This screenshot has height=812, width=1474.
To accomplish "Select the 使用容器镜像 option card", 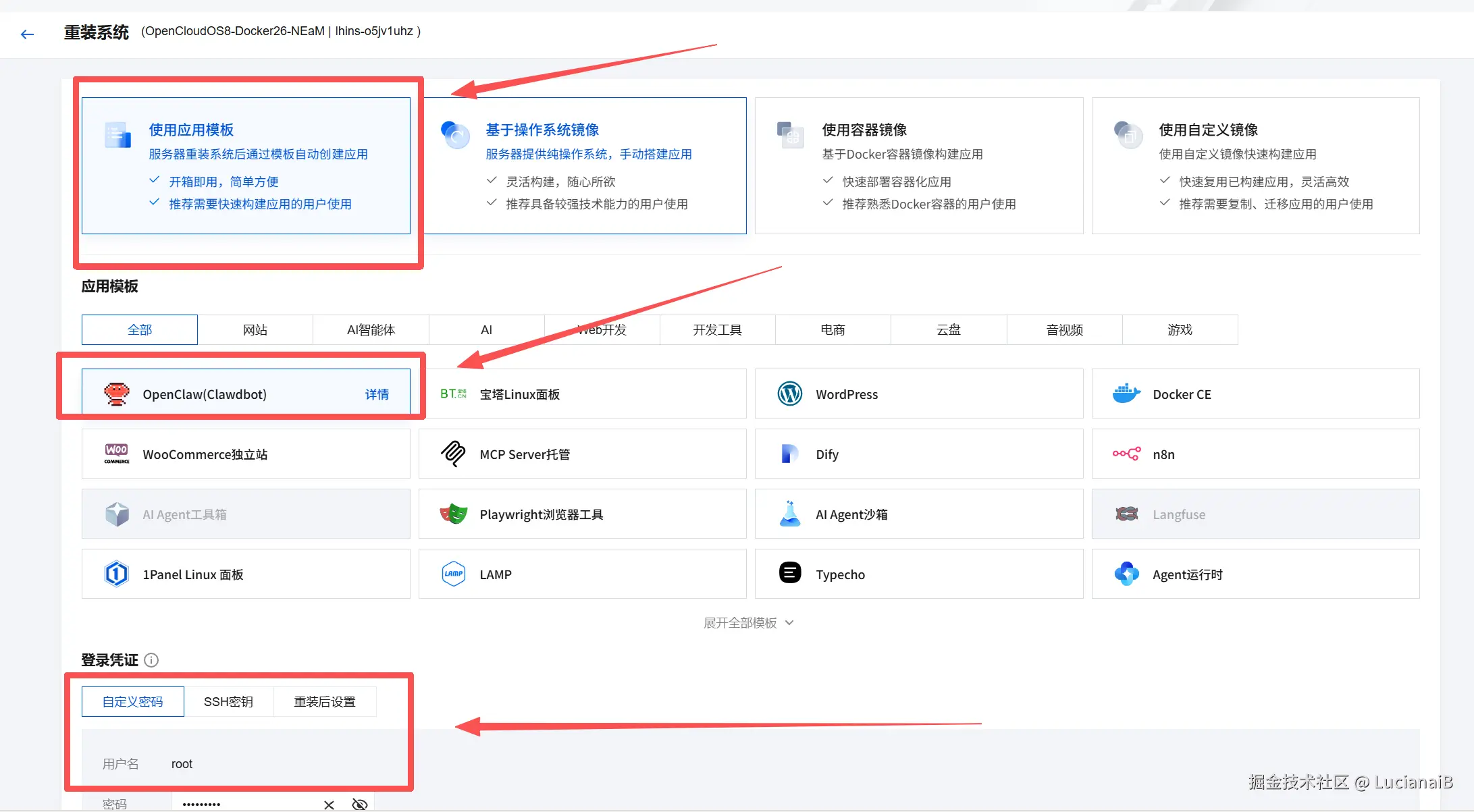I will point(918,165).
